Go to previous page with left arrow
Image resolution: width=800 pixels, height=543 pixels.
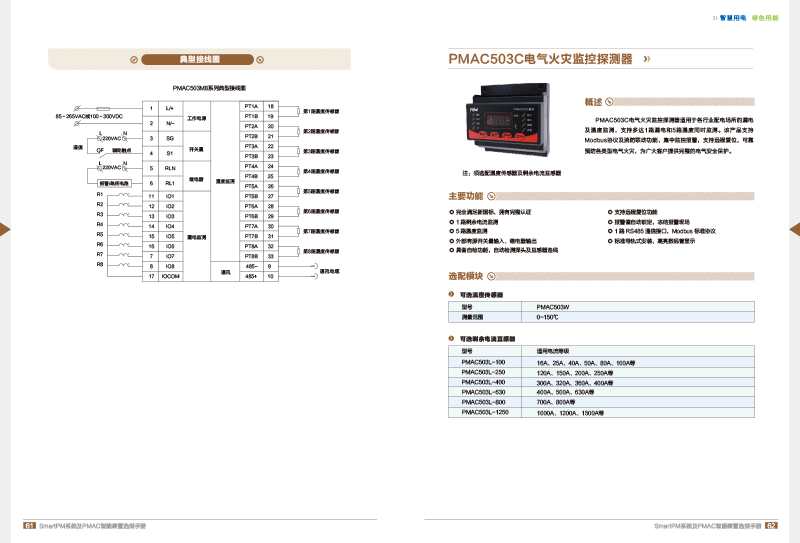tap(5, 230)
